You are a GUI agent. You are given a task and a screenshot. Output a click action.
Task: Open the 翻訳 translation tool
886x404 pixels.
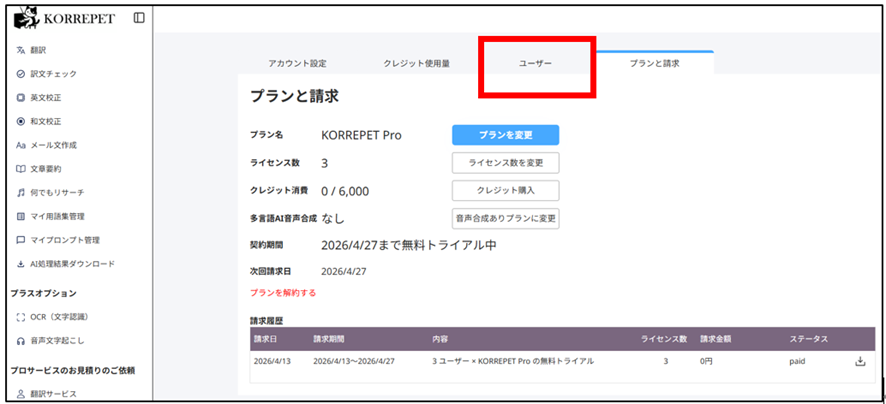point(38,50)
